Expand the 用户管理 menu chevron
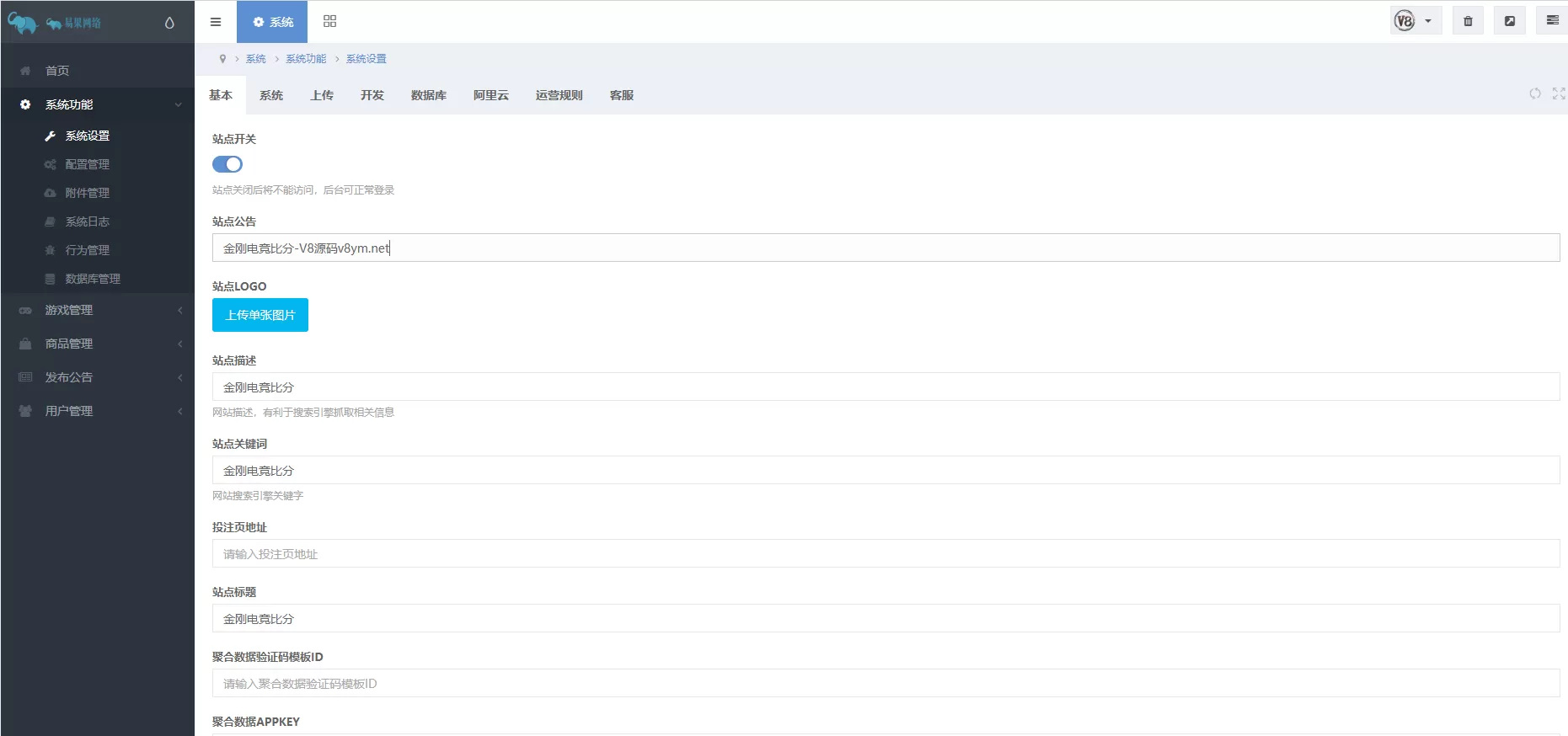1568x736 pixels. tap(179, 411)
